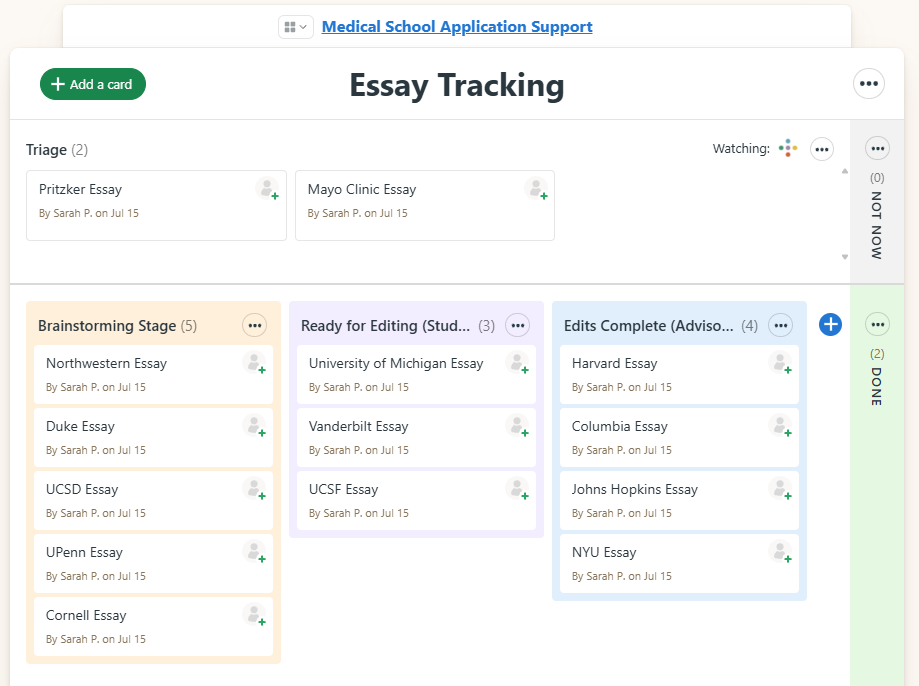Open Not Now column options menu

877,148
